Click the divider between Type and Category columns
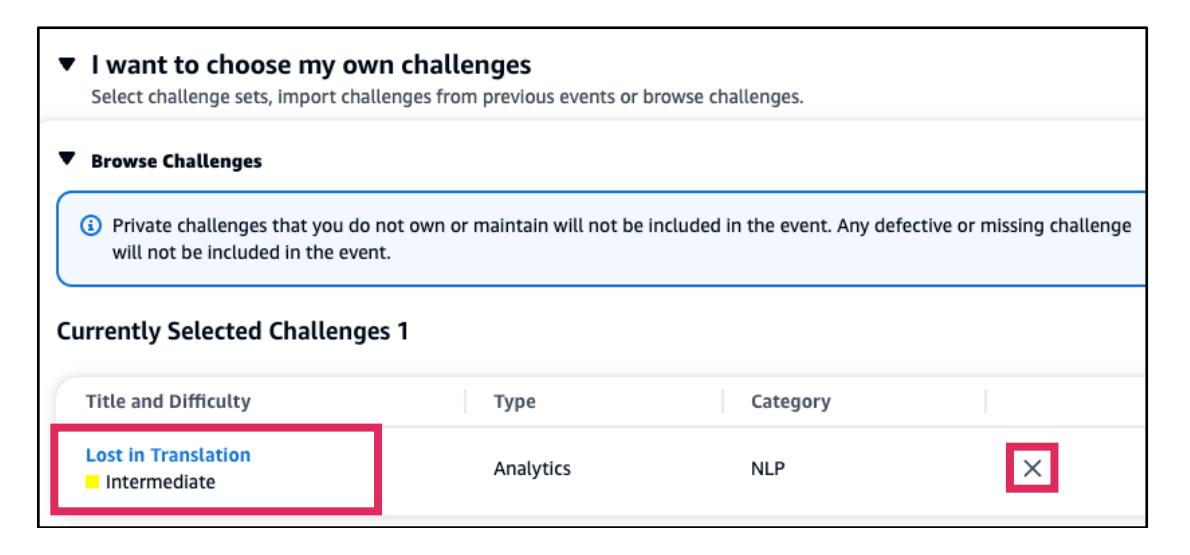The height and width of the screenshot is (555, 1190). pyautogui.click(x=722, y=402)
